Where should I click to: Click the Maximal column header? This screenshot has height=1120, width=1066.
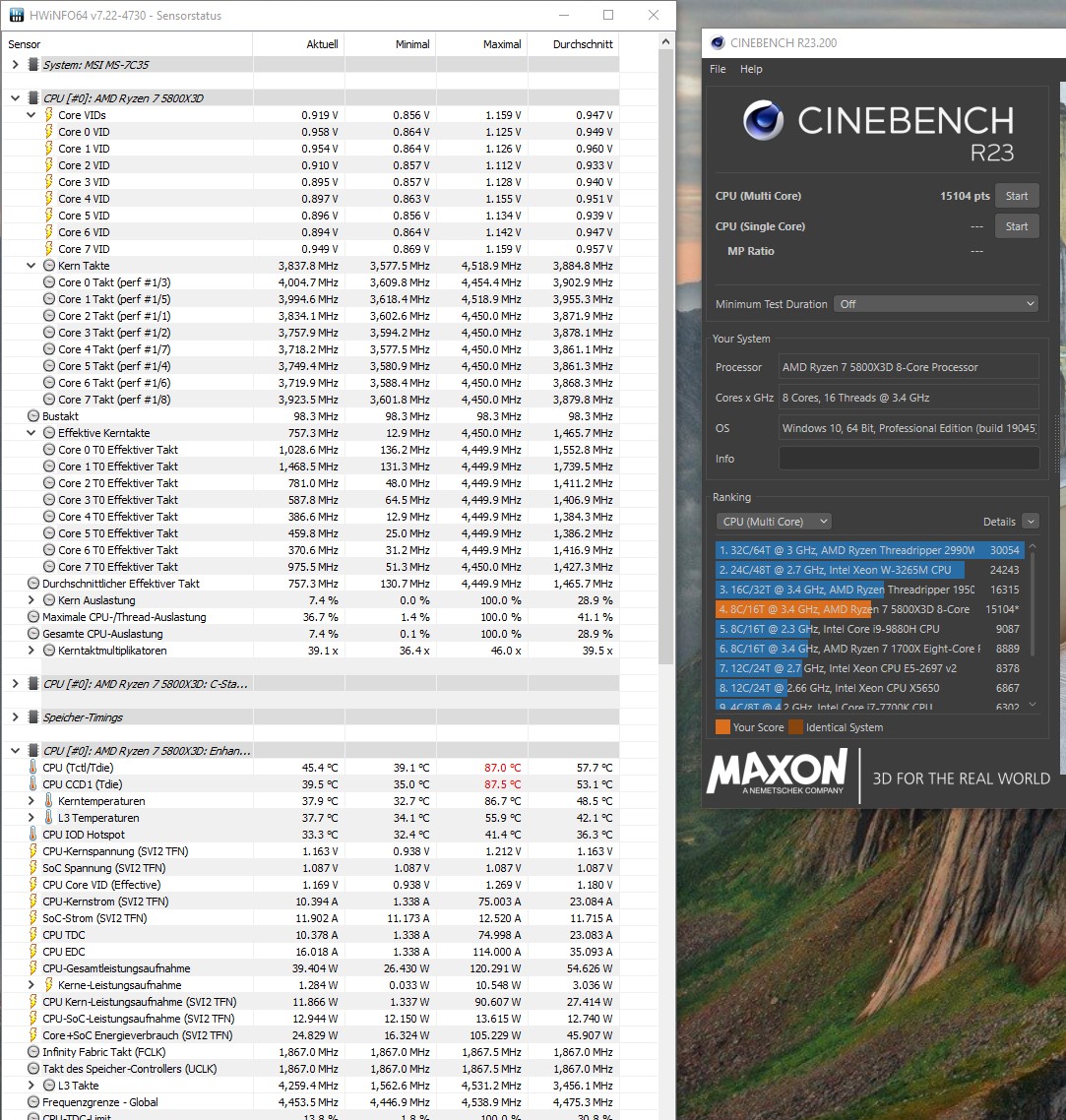[481, 44]
